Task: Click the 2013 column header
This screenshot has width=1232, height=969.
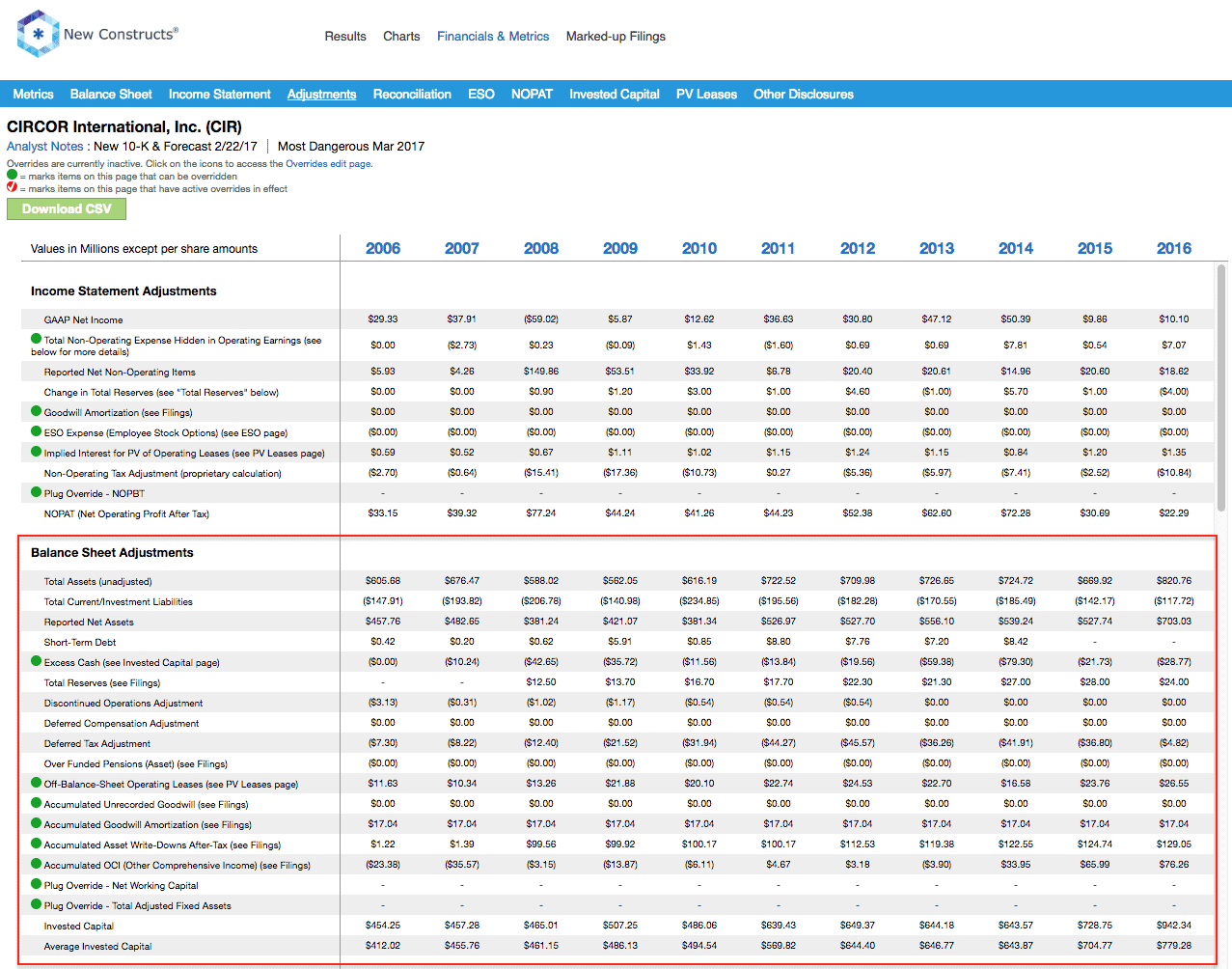Action: click(937, 248)
